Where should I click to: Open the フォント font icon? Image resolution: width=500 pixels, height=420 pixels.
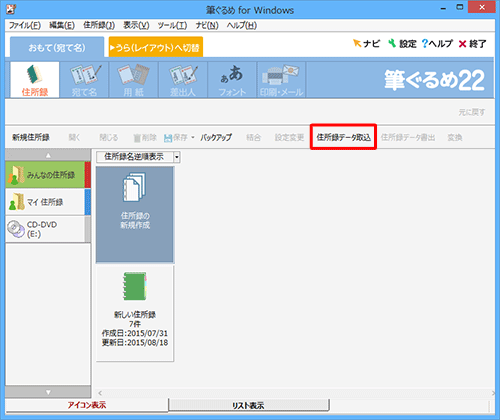coord(232,80)
